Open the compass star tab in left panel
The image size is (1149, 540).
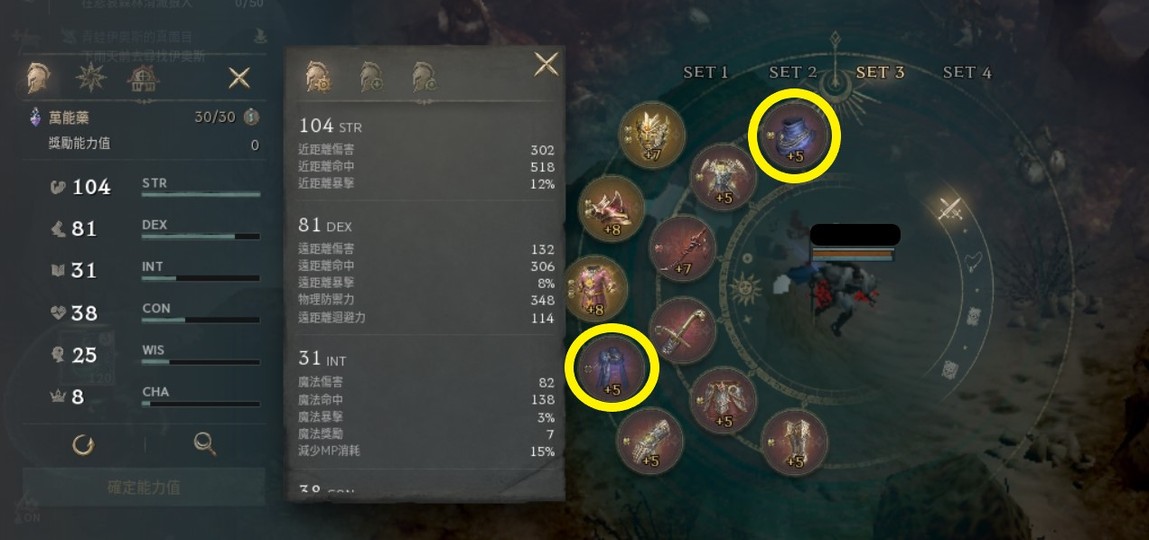click(x=92, y=77)
